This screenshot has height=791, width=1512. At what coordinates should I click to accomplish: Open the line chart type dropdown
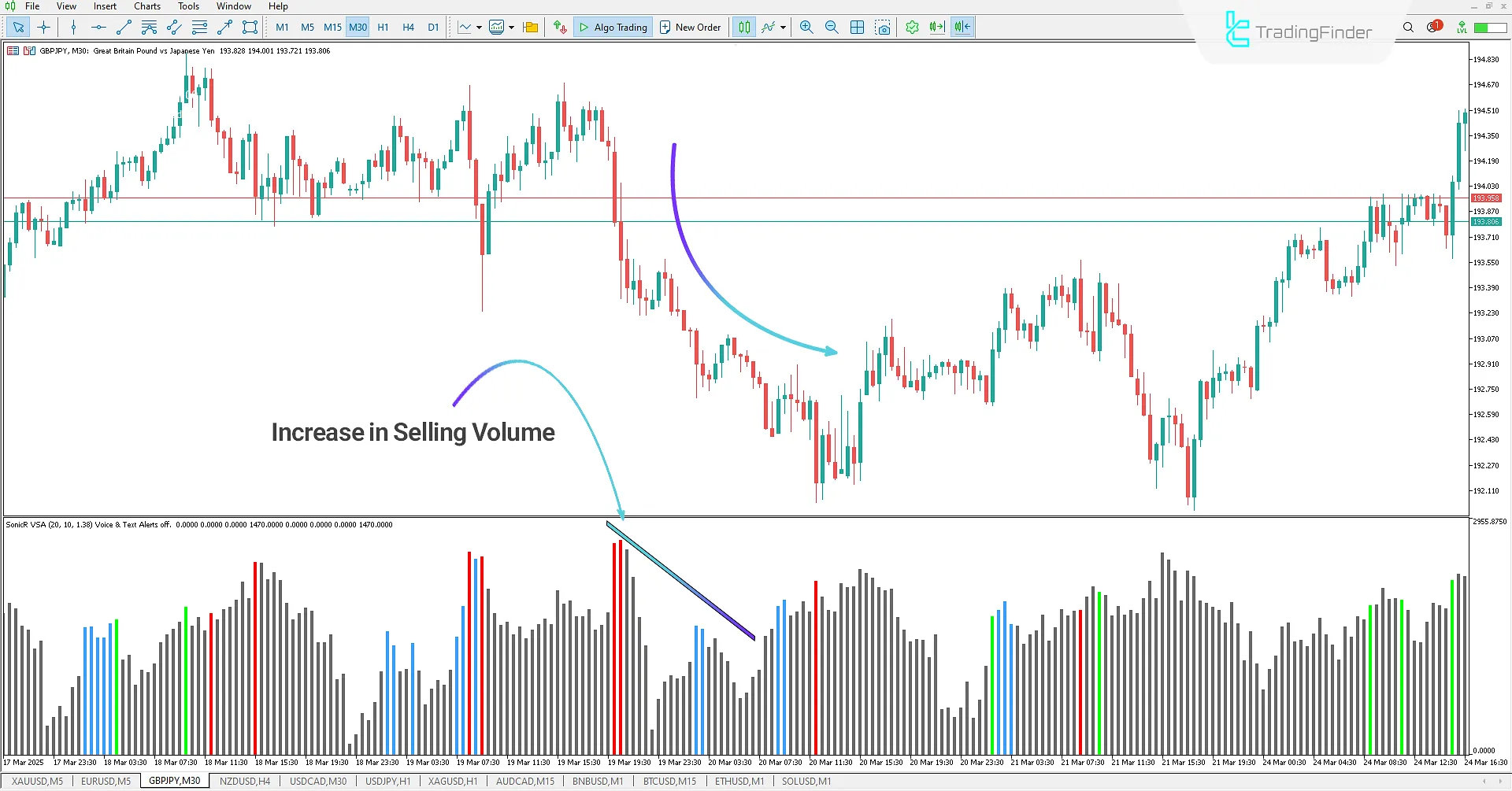478,27
